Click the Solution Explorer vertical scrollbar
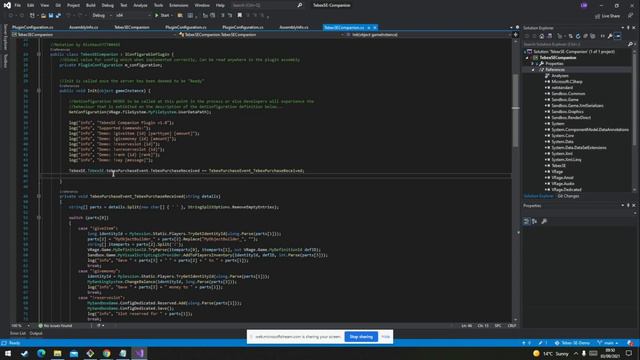The image size is (640, 360). click(634, 99)
